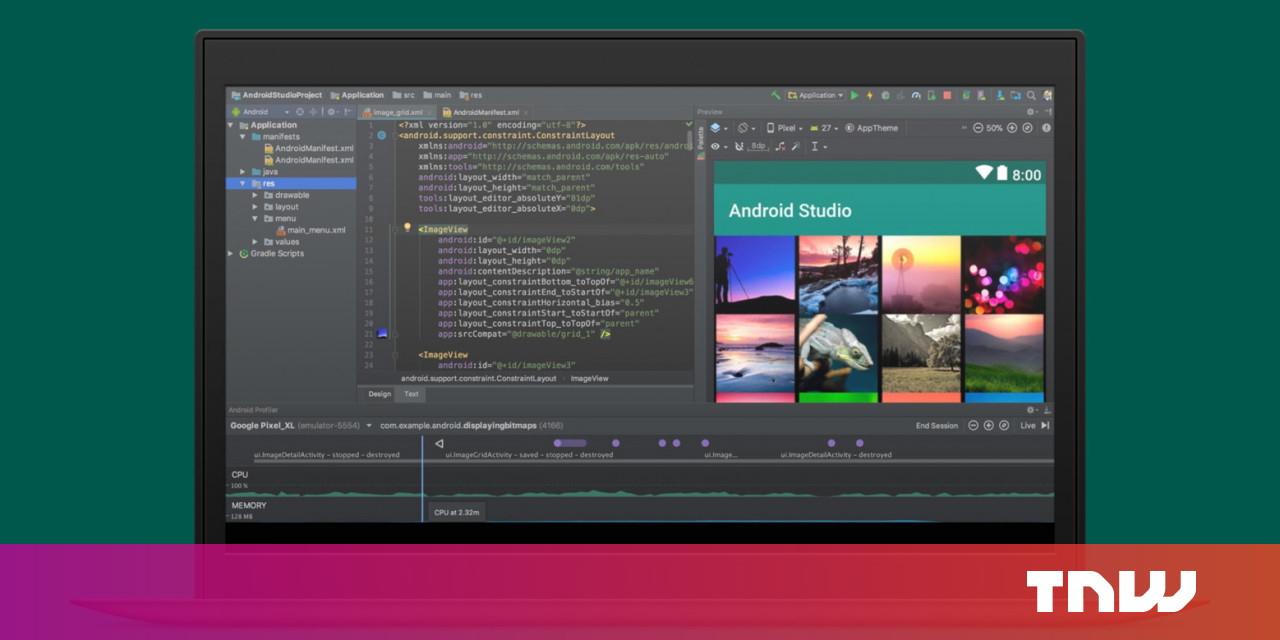
Task: Toggle the blueprint view in the Preview
Action: (742, 128)
